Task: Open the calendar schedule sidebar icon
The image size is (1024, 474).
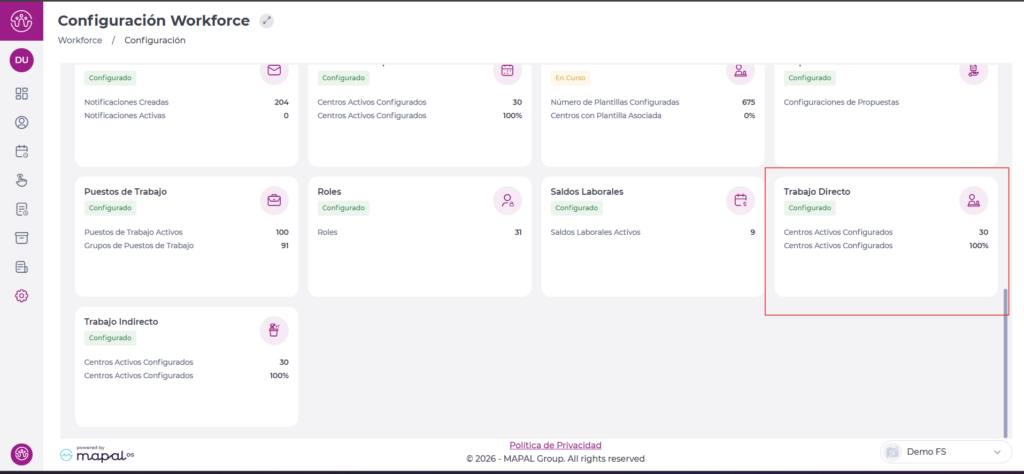Action: pos(22,151)
